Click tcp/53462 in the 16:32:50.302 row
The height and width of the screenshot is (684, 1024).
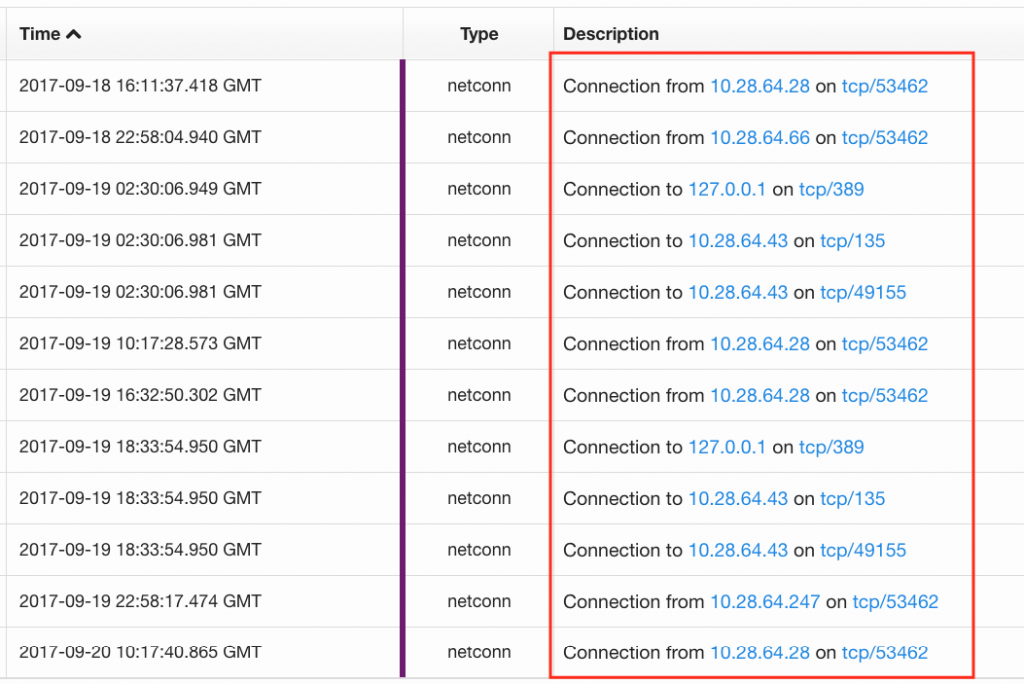[884, 396]
